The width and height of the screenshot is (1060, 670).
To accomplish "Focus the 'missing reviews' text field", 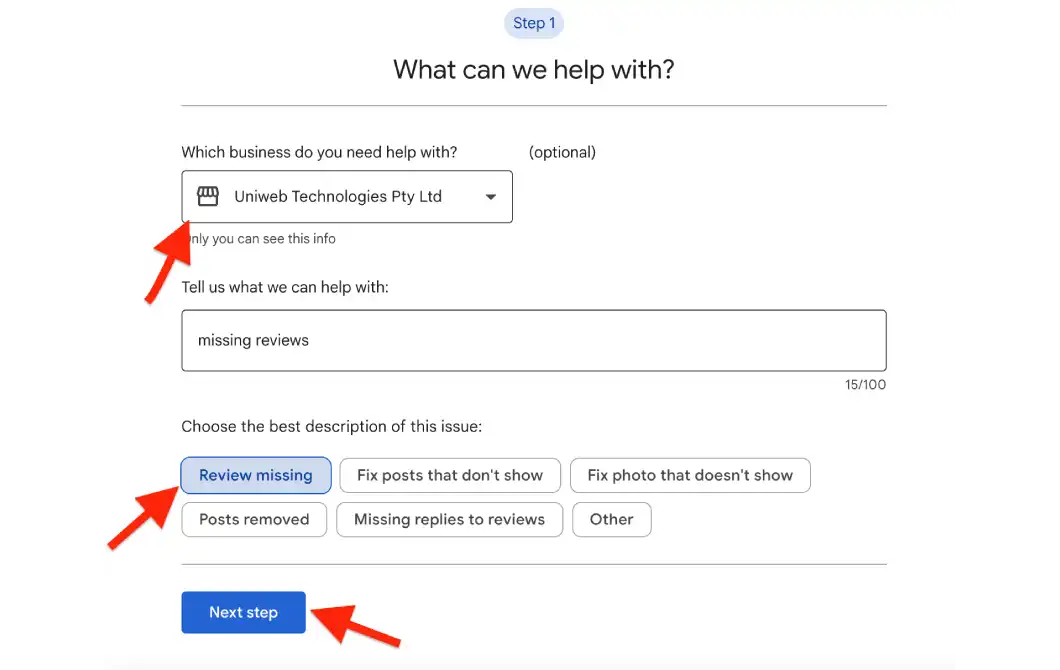I will [534, 341].
